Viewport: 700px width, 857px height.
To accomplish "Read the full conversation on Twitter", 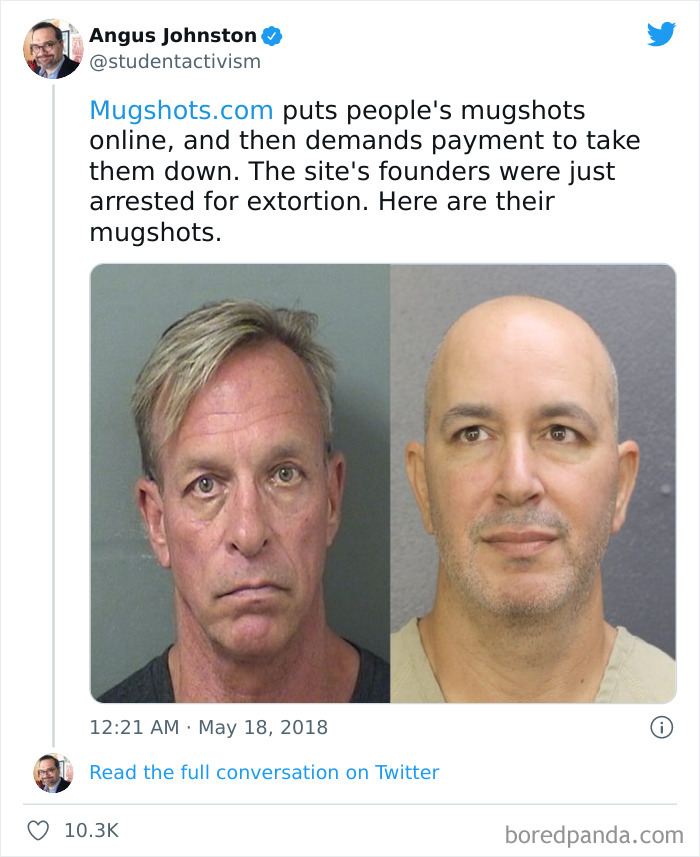I will pyautogui.click(x=264, y=772).
